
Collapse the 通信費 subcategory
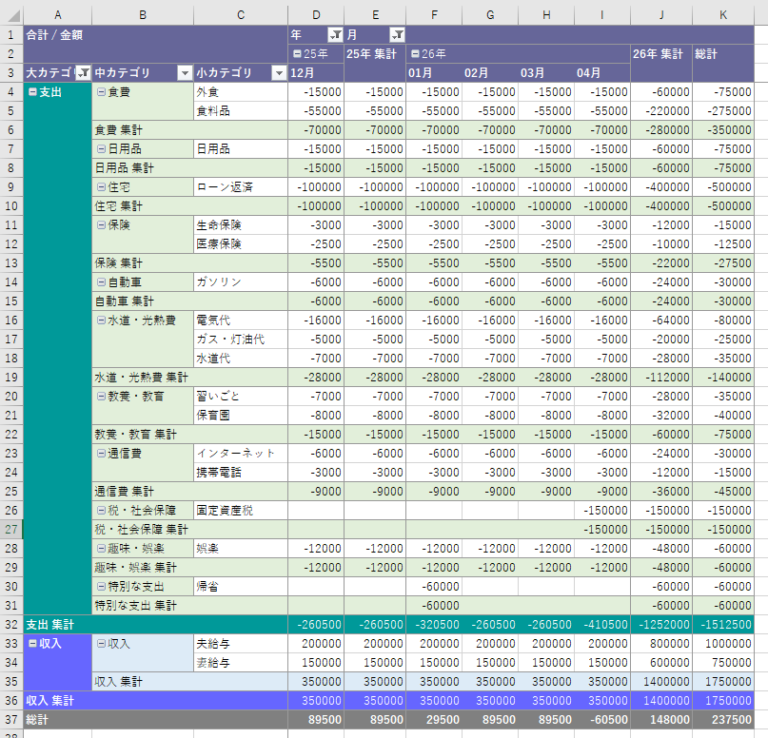[x=101, y=453]
